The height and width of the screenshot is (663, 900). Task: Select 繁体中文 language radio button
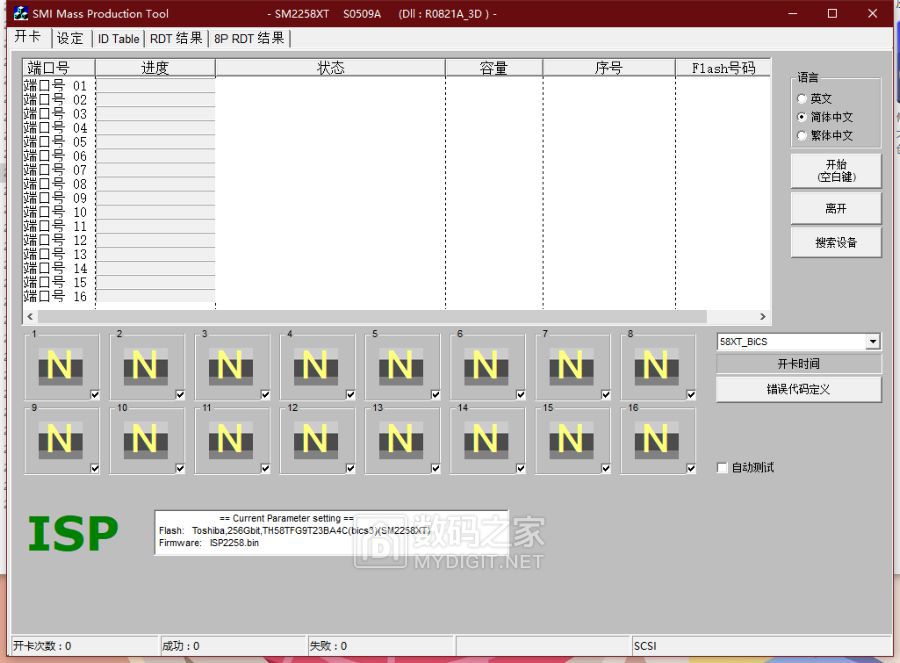(x=802, y=136)
